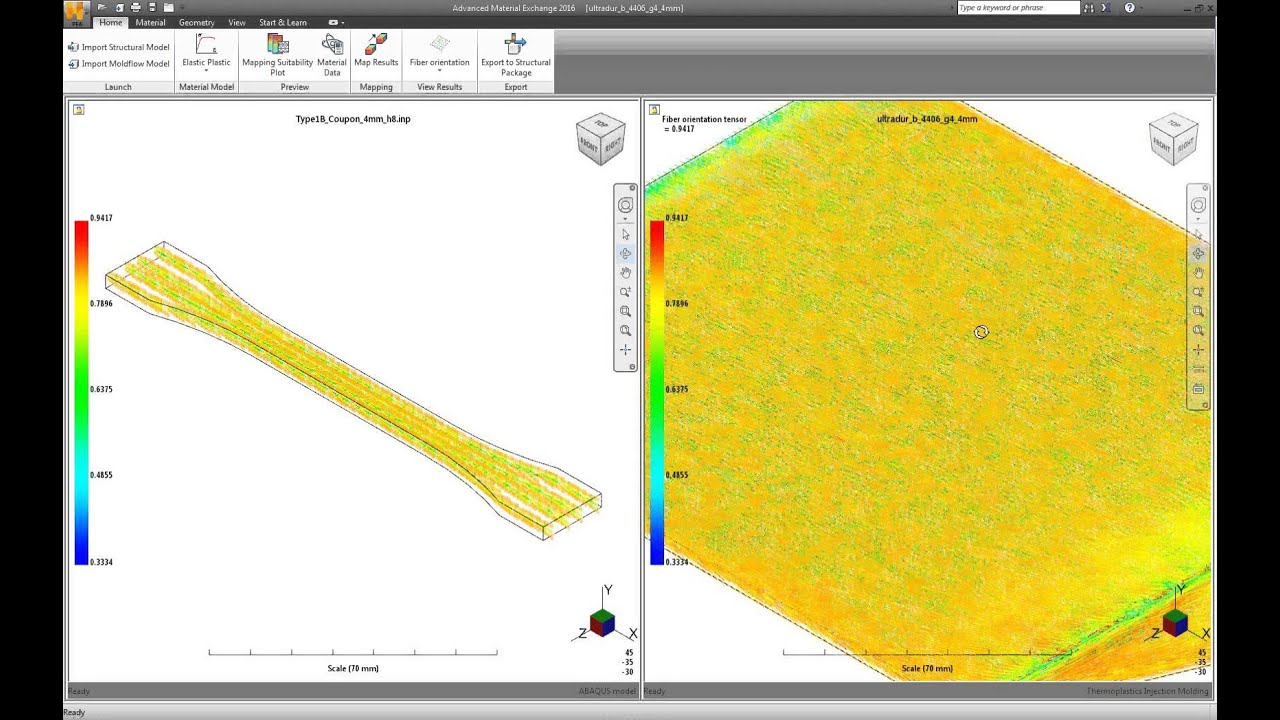Click the binoculars search icon

(x=1089, y=8)
